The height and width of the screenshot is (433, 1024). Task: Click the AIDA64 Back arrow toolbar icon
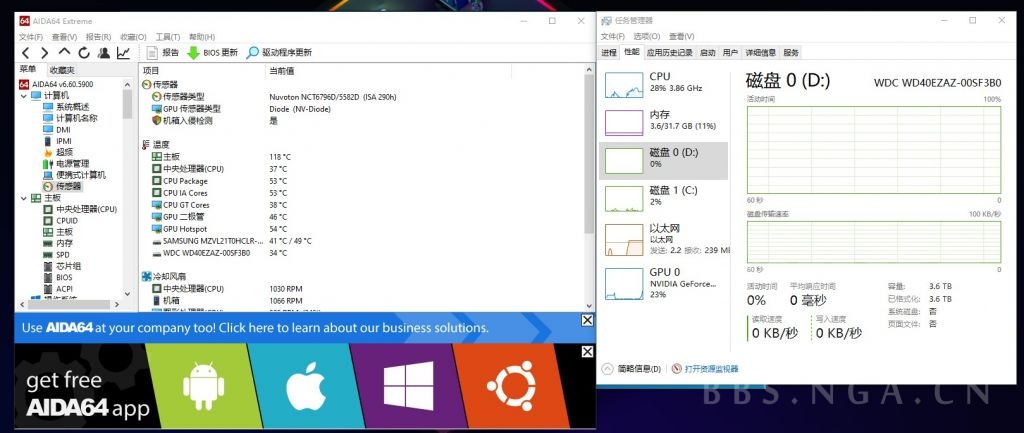click(25, 53)
